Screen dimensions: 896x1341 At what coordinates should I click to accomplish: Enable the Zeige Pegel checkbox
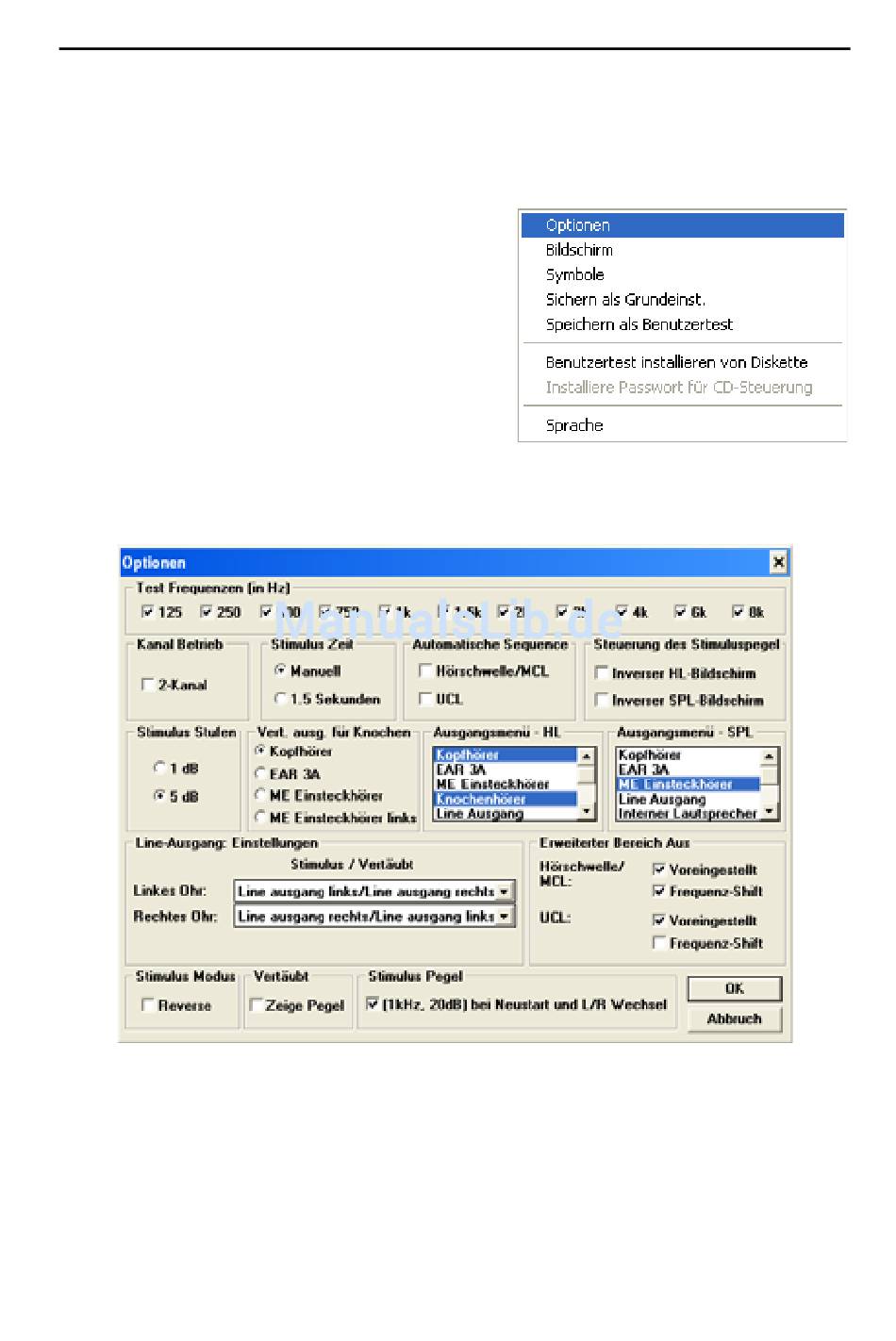256,1005
